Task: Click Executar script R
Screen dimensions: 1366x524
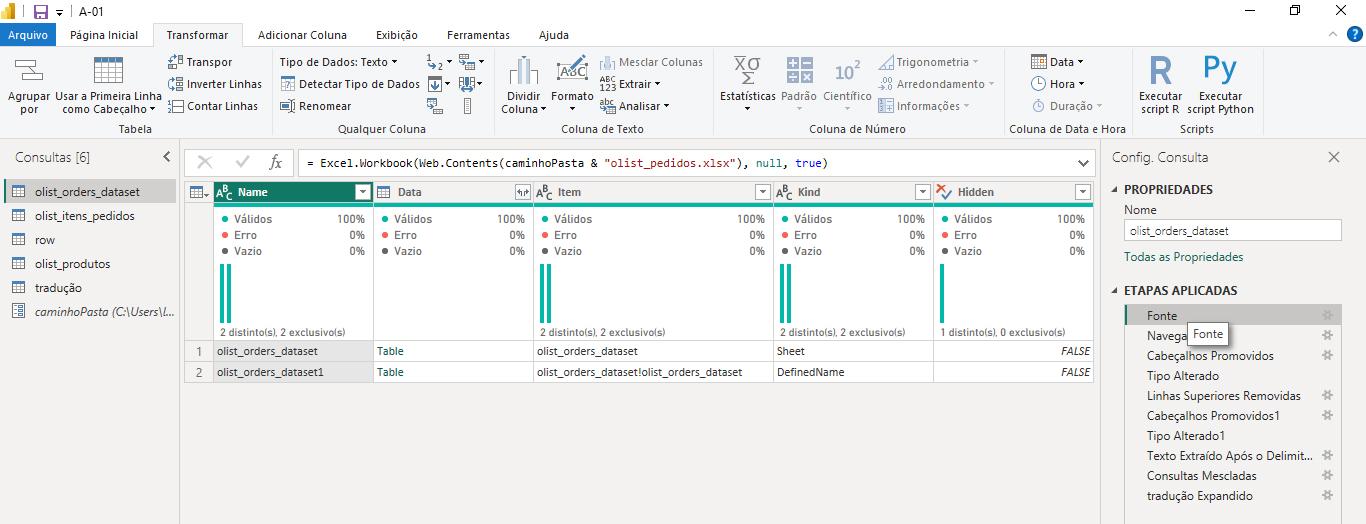Action: point(1160,86)
